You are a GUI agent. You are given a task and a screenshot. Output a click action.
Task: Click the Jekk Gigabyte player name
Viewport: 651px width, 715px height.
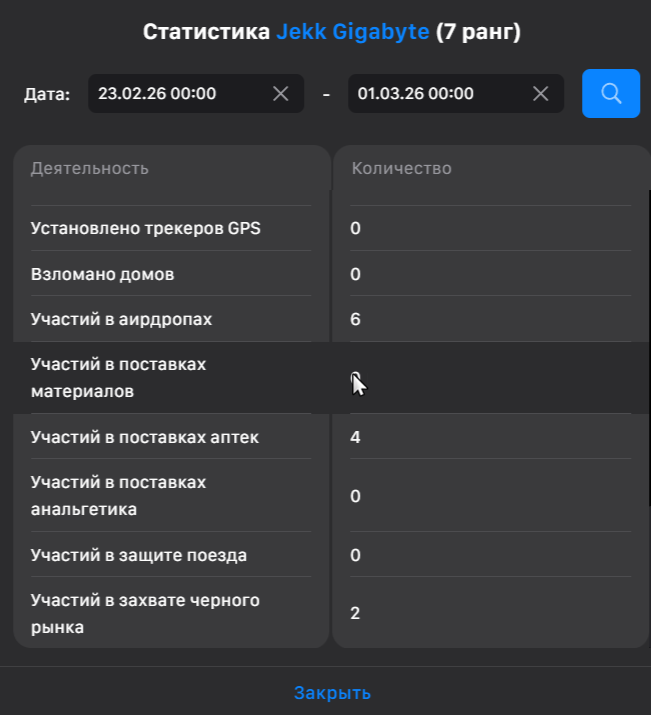353,32
